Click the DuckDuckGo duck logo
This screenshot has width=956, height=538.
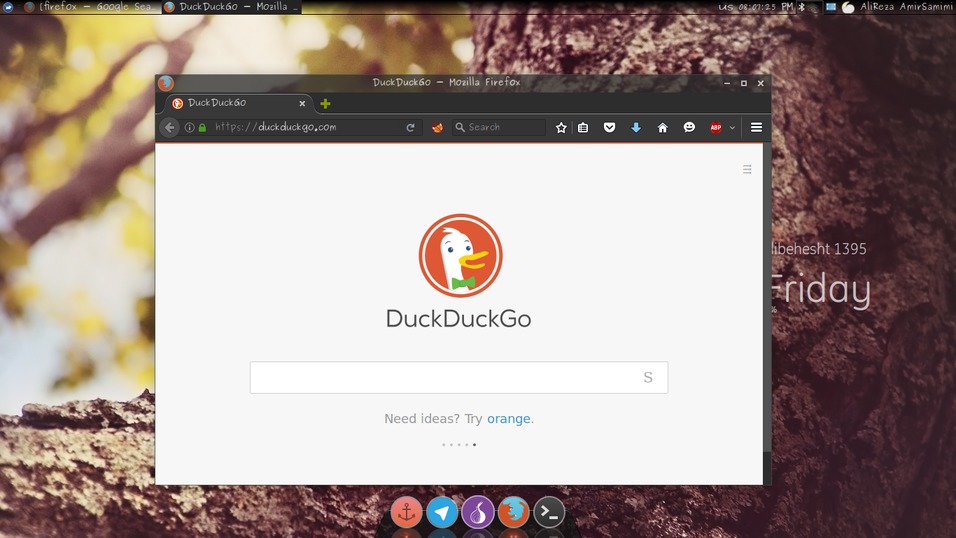coord(460,256)
